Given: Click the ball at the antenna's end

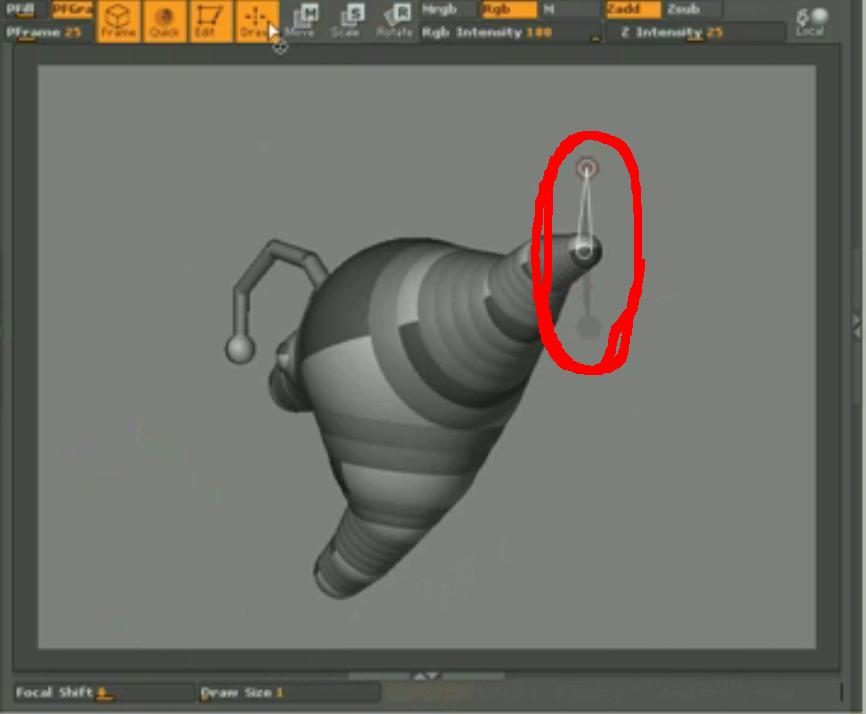Looking at the screenshot, I should pos(239,349).
